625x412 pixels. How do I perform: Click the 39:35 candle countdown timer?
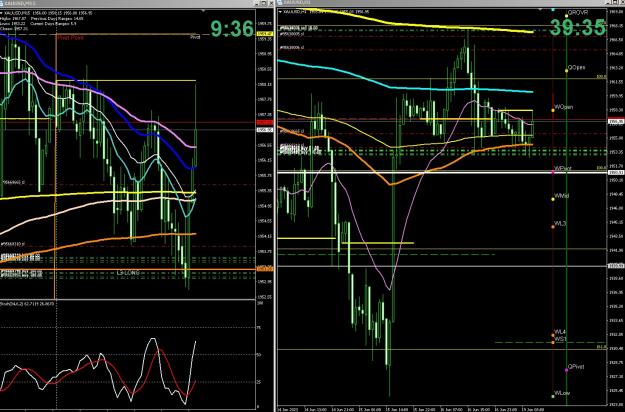[578, 27]
